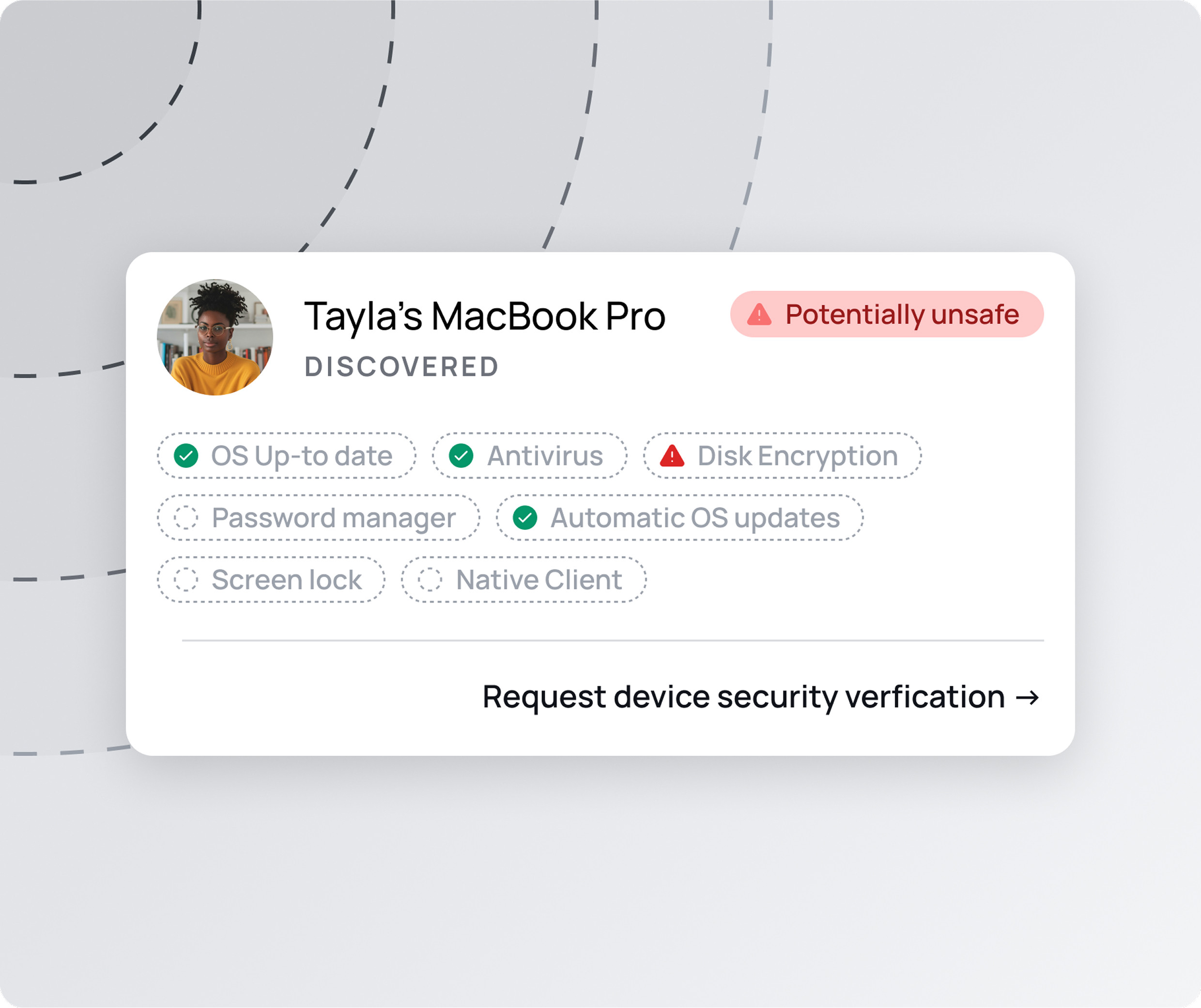Viewport: 1201px width, 1008px height.
Task: Click the Tayla's MacBook Pro device title
Action: pos(485,316)
